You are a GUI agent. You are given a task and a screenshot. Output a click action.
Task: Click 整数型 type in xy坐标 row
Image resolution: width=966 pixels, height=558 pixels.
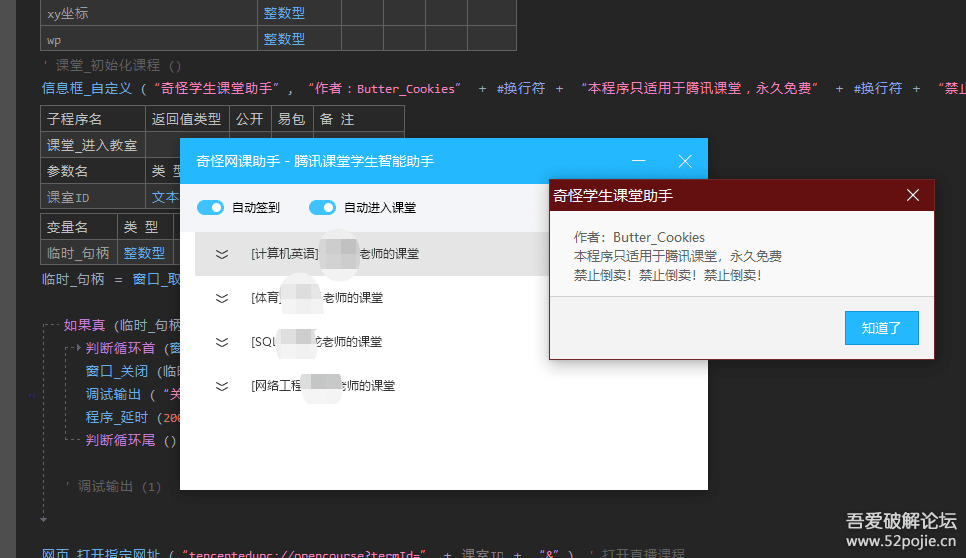pos(284,13)
